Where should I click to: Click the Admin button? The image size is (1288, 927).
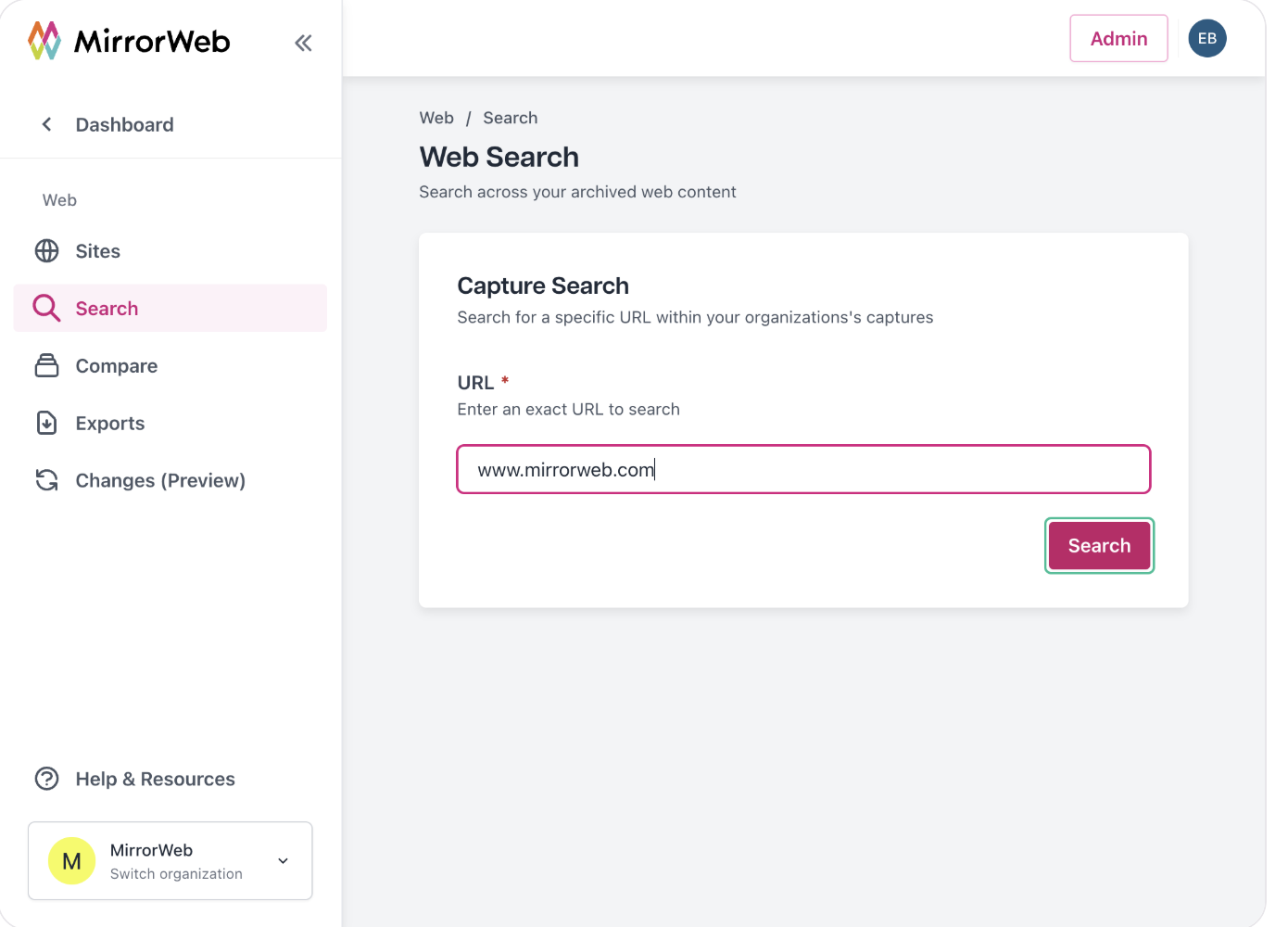[1118, 38]
